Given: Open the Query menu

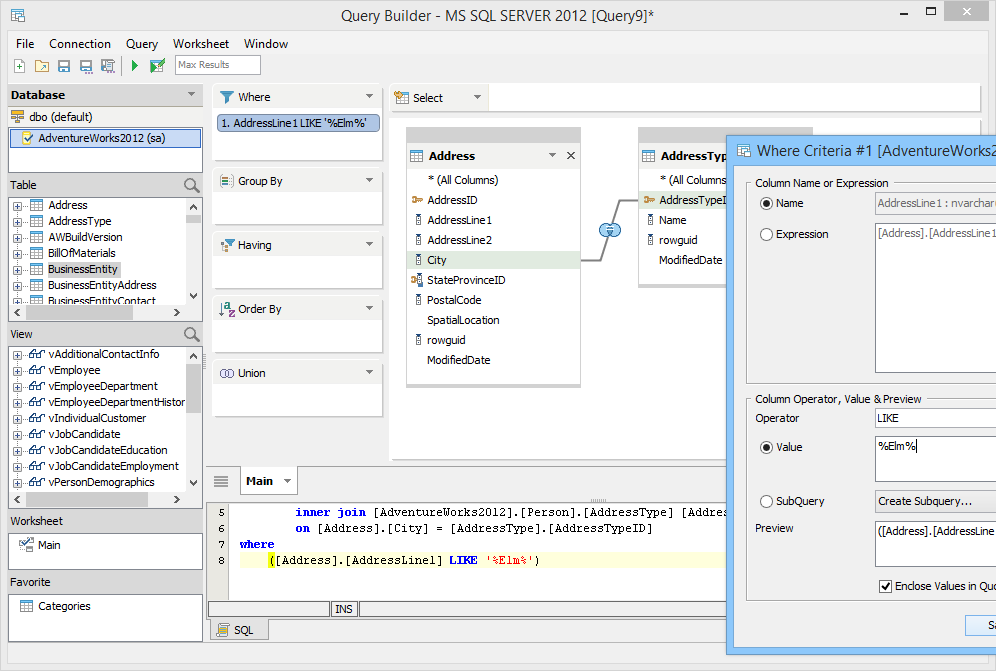Looking at the screenshot, I should [142, 44].
